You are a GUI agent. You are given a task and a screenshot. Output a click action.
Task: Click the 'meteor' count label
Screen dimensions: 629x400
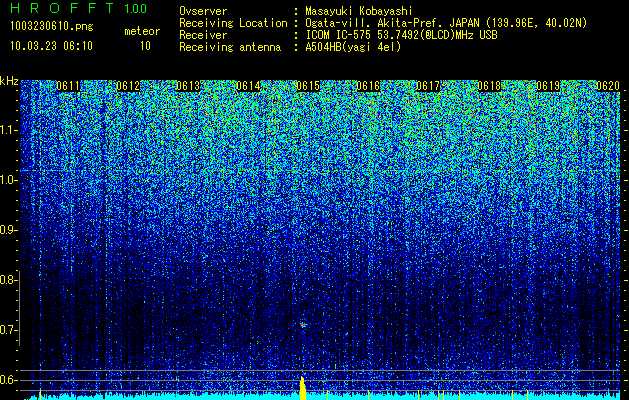(x=142, y=31)
